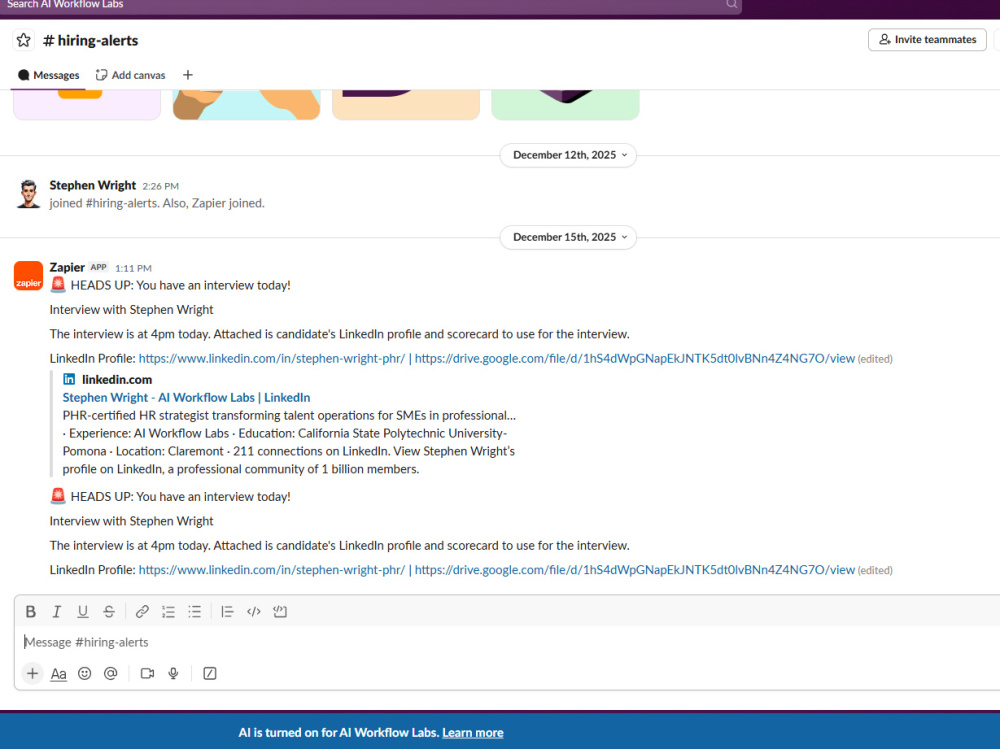This screenshot has height=749, width=1000.
Task: Open the attachments plus menu in composer
Action: click(33, 674)
